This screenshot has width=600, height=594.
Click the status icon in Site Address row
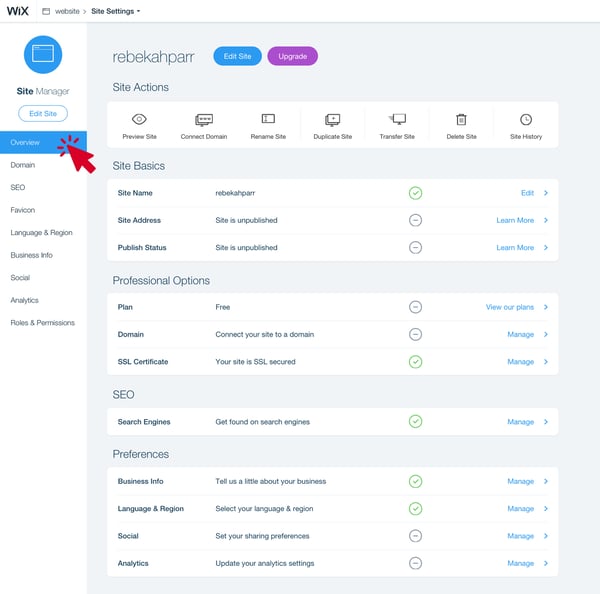coord(415,220)
